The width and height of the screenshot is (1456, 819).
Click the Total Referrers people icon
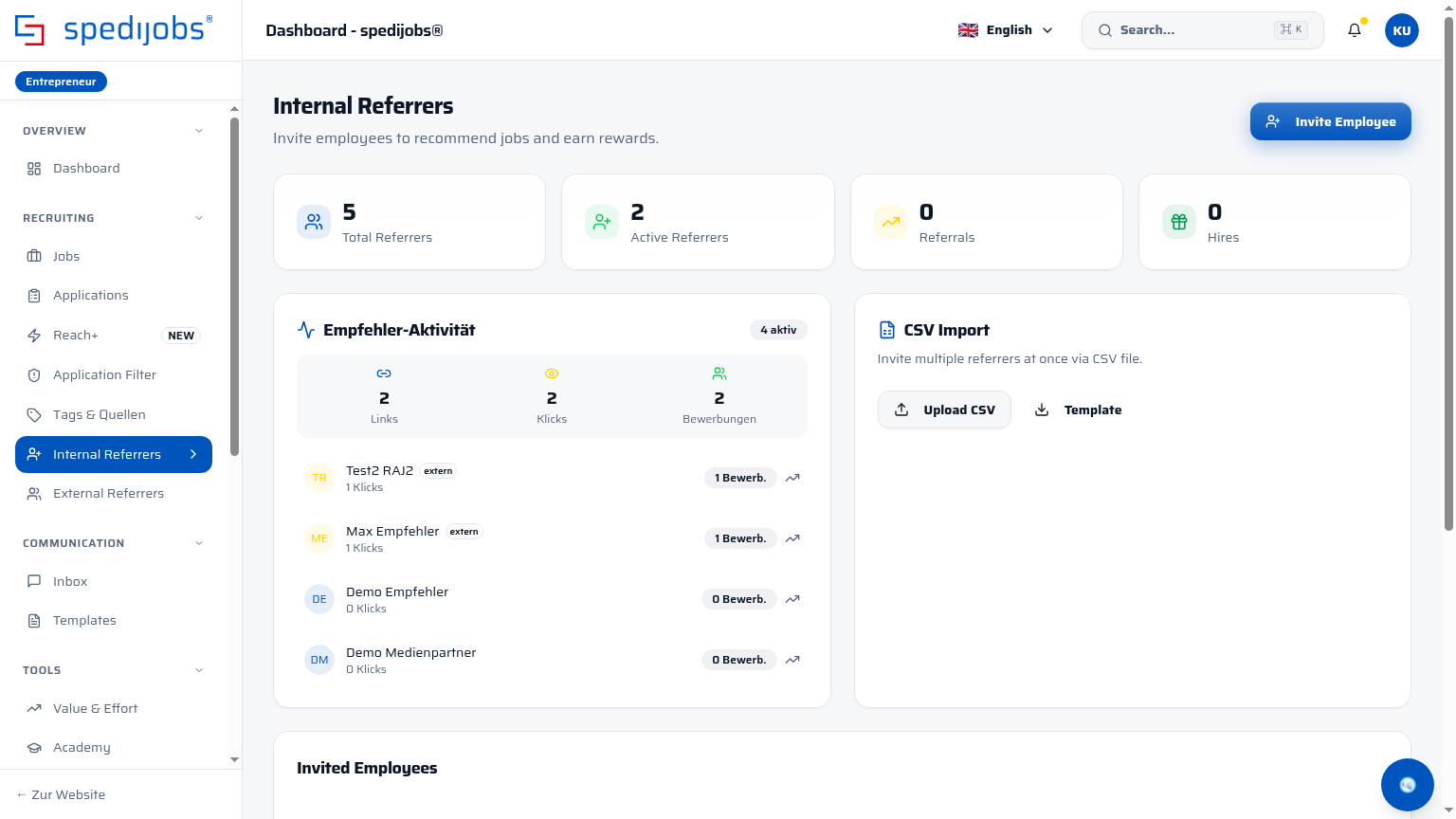(314, 222)
